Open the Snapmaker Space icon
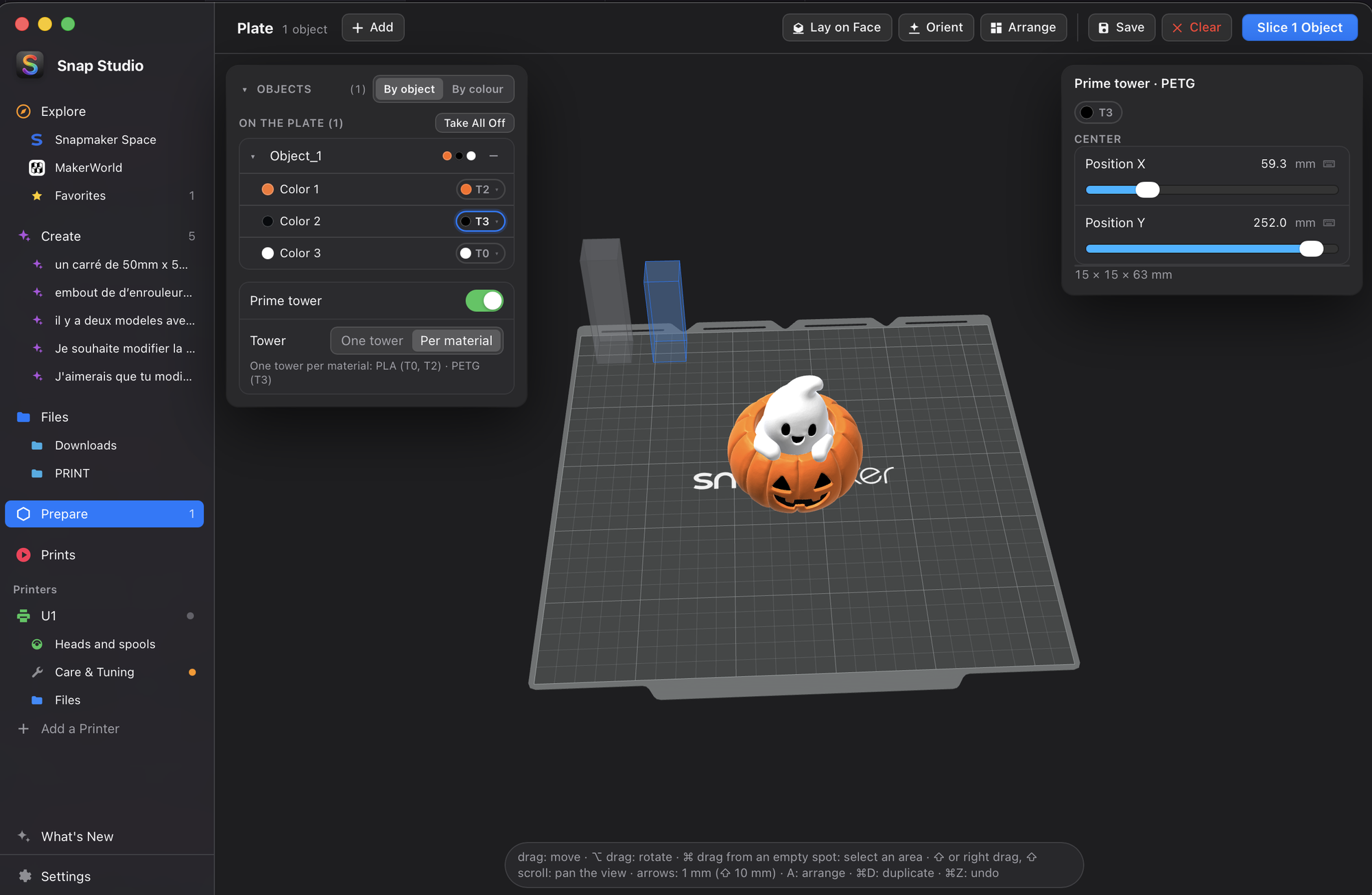The width and height of the screenshot is (1372, 895). point(37,139)
